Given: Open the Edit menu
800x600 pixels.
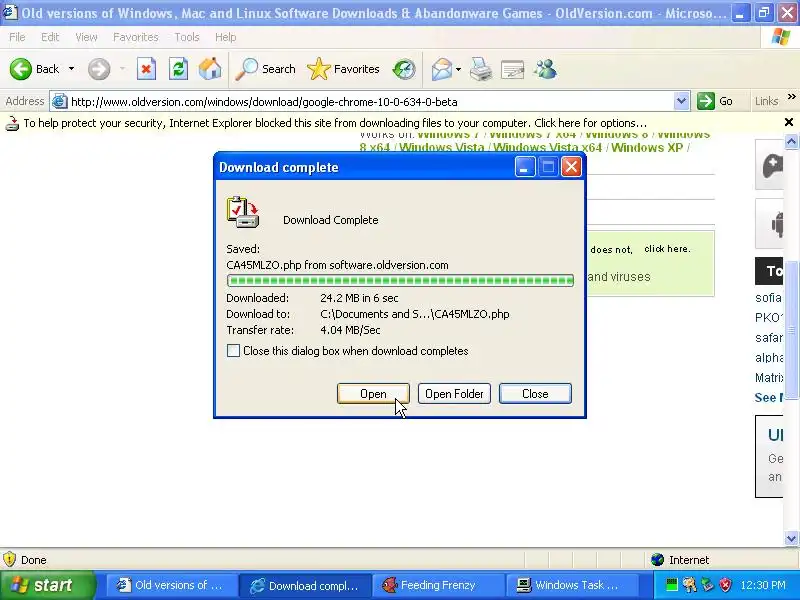Looking at the screenshot, I should (50, 37).
